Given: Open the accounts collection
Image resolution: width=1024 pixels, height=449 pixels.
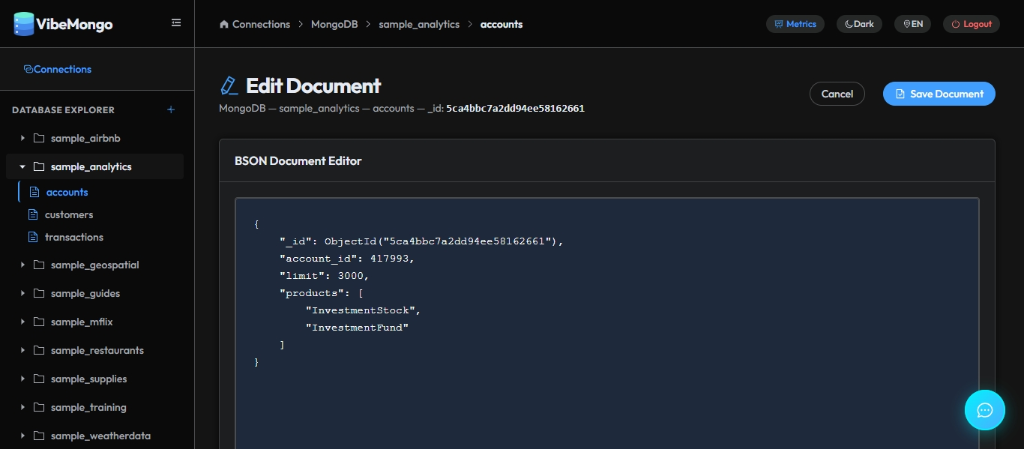Looking at the screenshot, I should 67,192.
